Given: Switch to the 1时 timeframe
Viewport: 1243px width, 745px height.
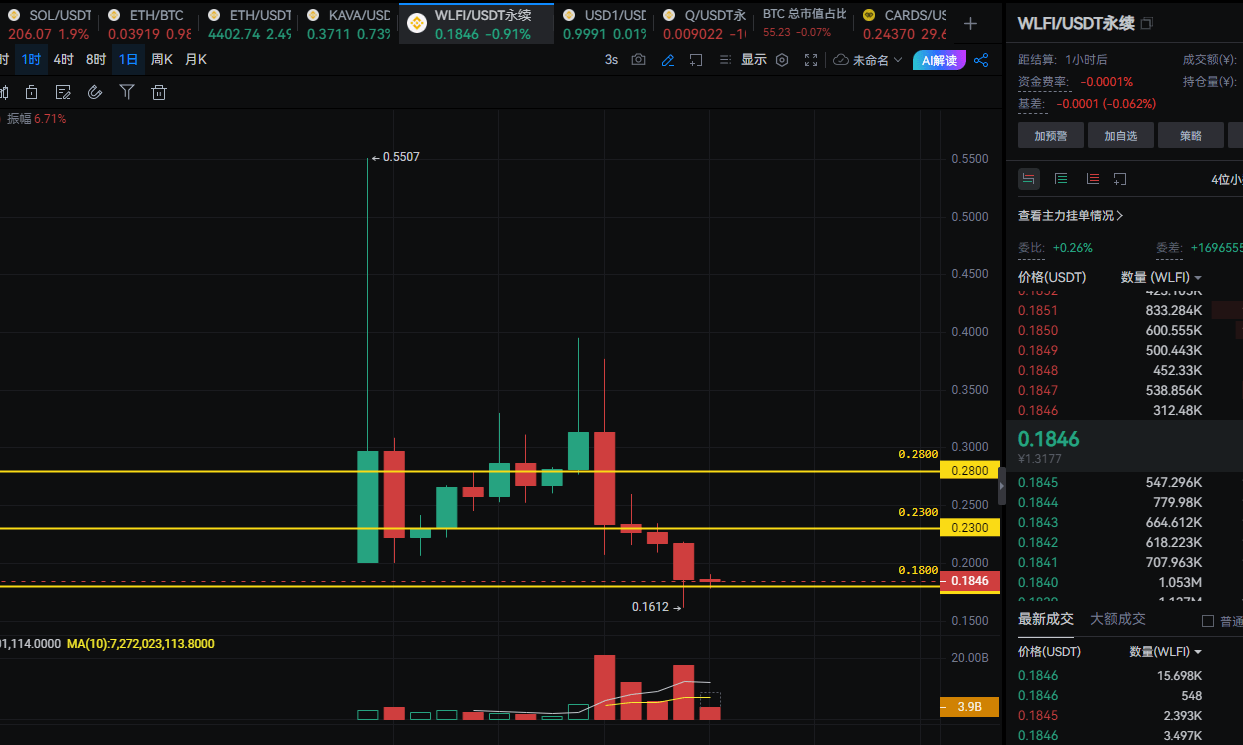Looking at the screenshot, I should (31, 60).
